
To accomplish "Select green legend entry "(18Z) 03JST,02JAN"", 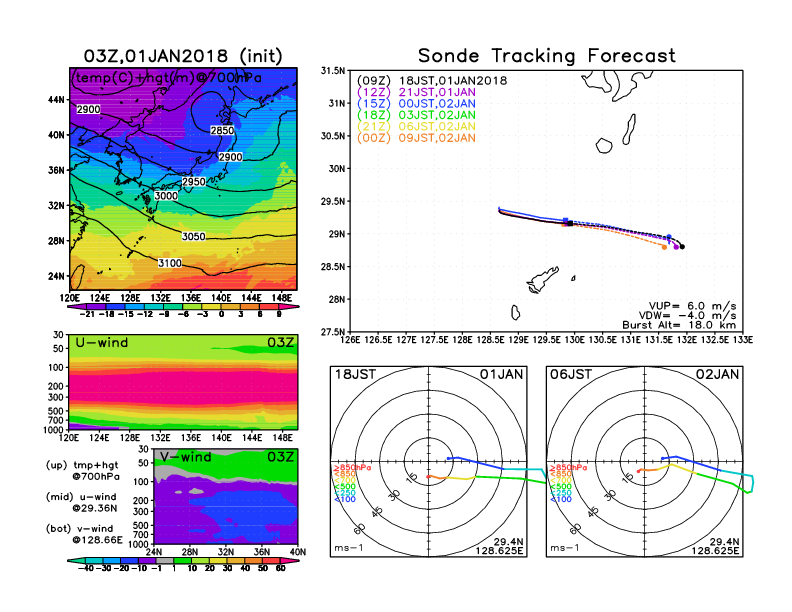I will pos(416,115).
